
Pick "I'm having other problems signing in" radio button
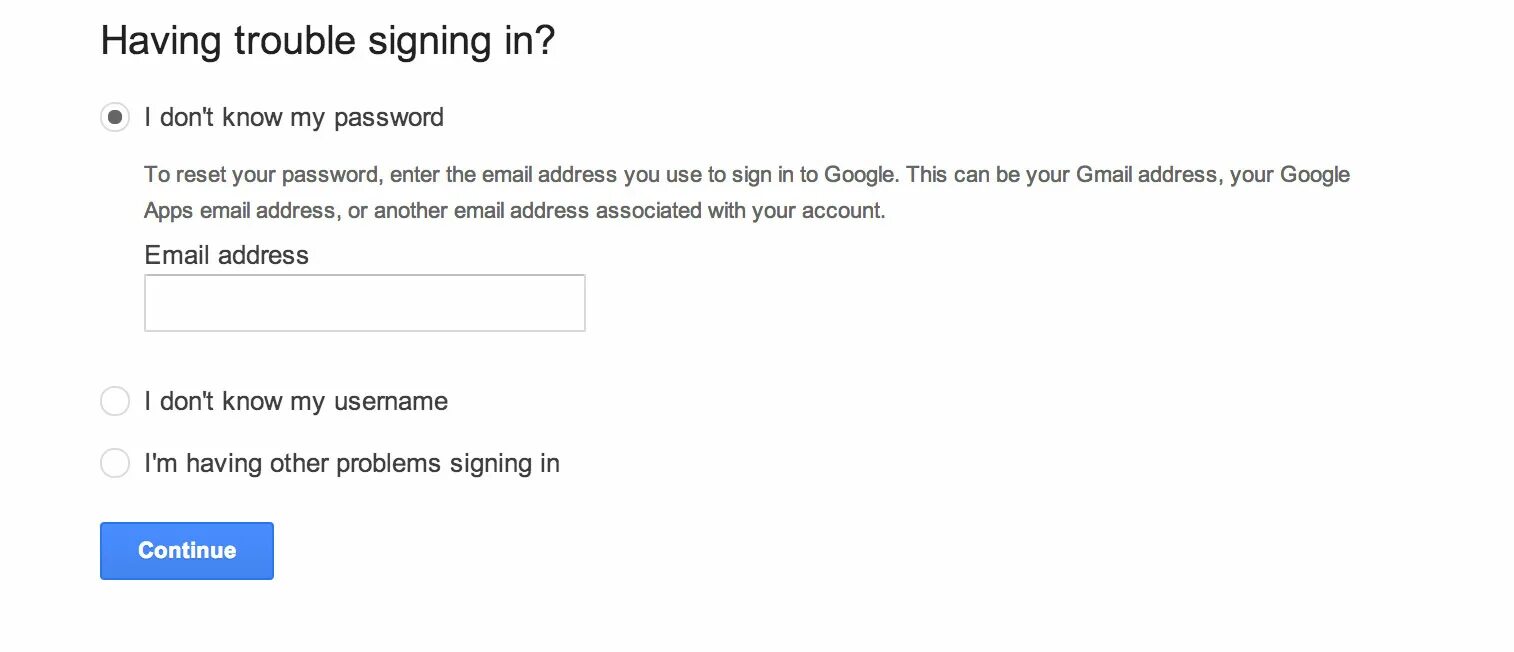click(116, 464)
